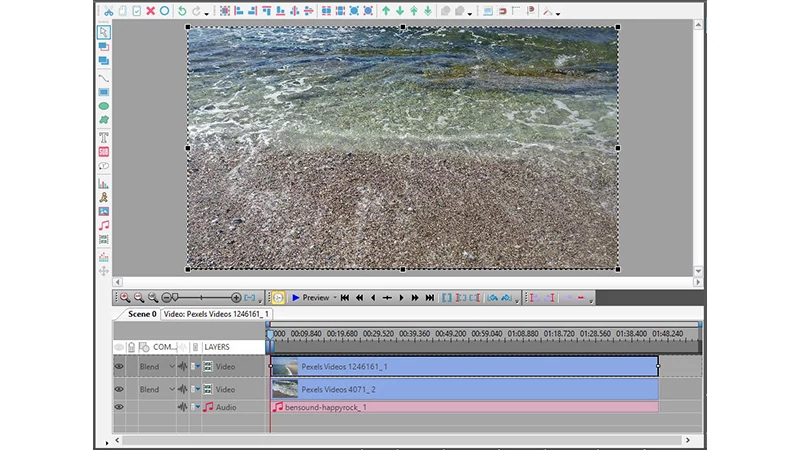
Task: Select the Line drawing tool
Action: tap(104, 78)
